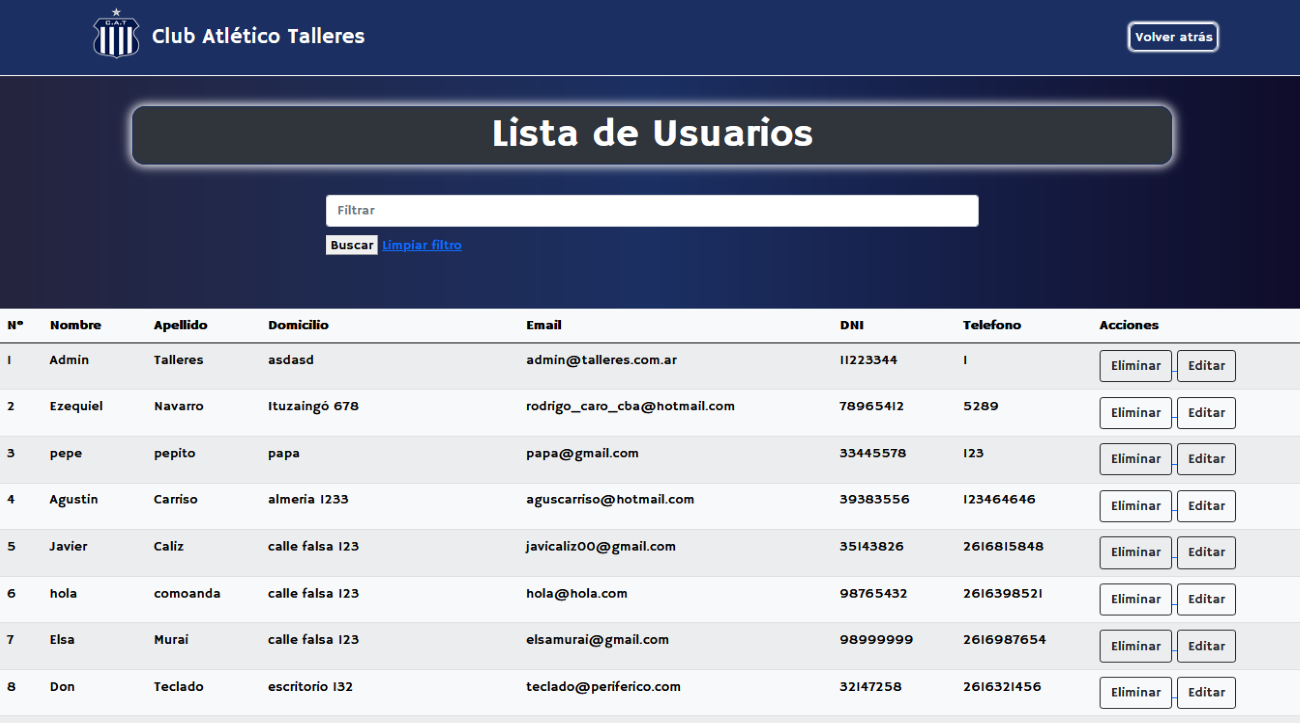Viewport: 1300px width, 723px height.
Task: Click email hola@hola.com
Action: pyautogui.click(x=577, y=593)
